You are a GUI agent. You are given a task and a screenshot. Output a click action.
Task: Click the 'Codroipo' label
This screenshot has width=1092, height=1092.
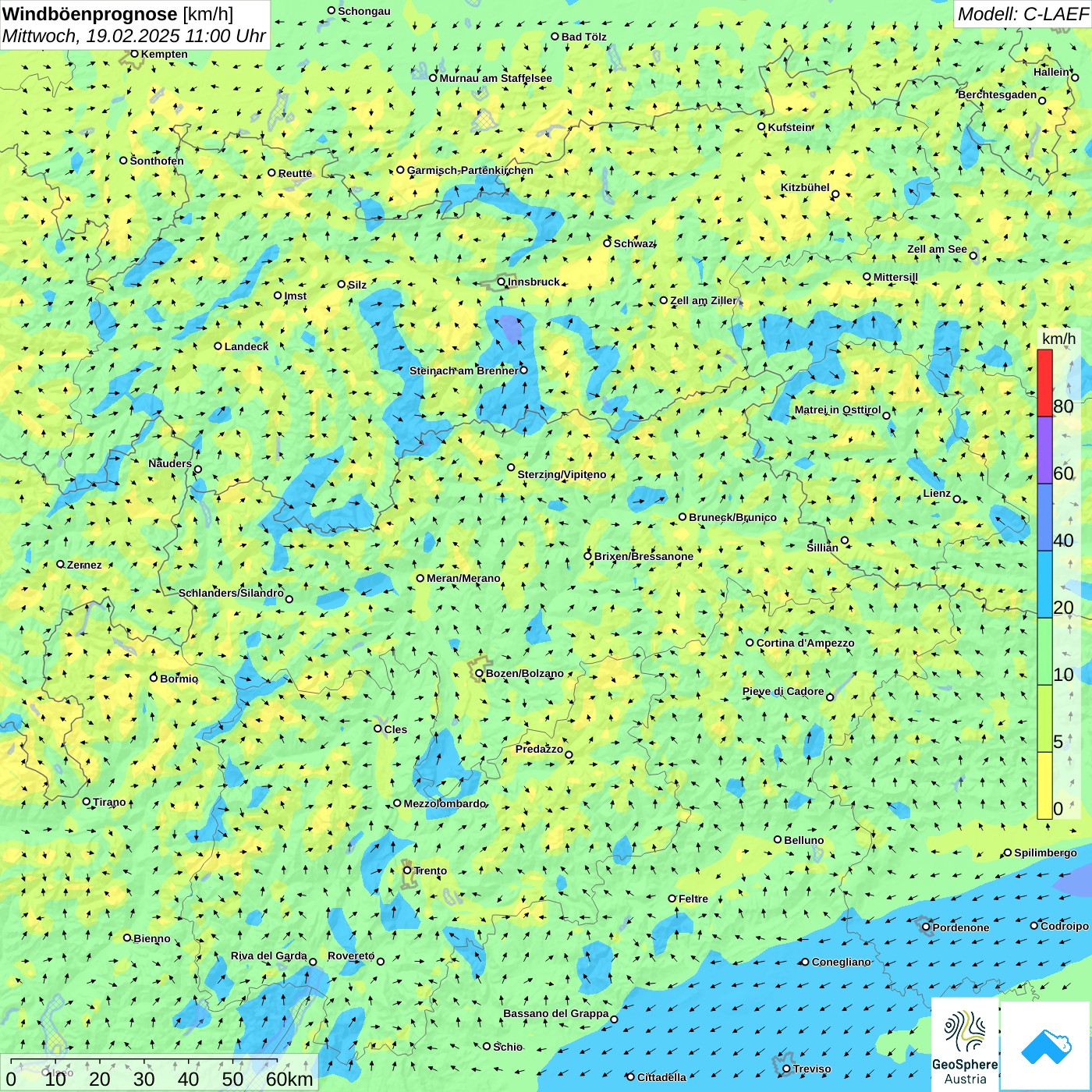(1065, 926)
